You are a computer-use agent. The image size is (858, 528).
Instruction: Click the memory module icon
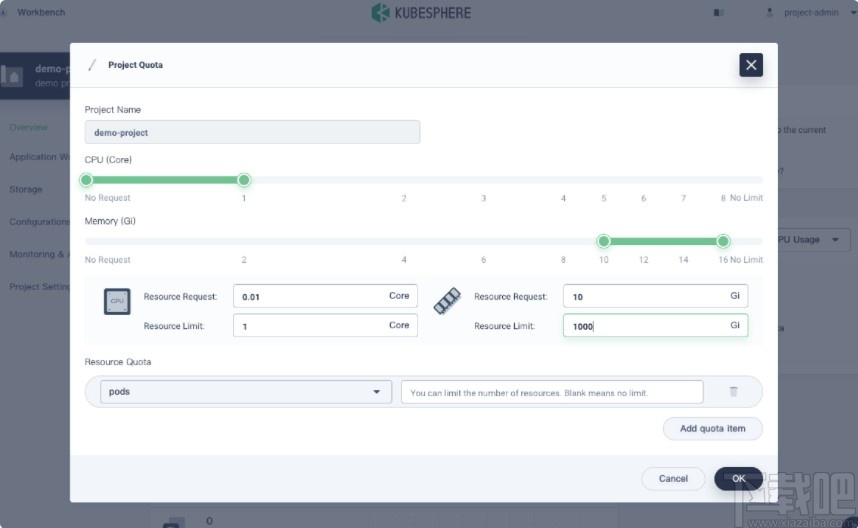(x=447, y=301)
